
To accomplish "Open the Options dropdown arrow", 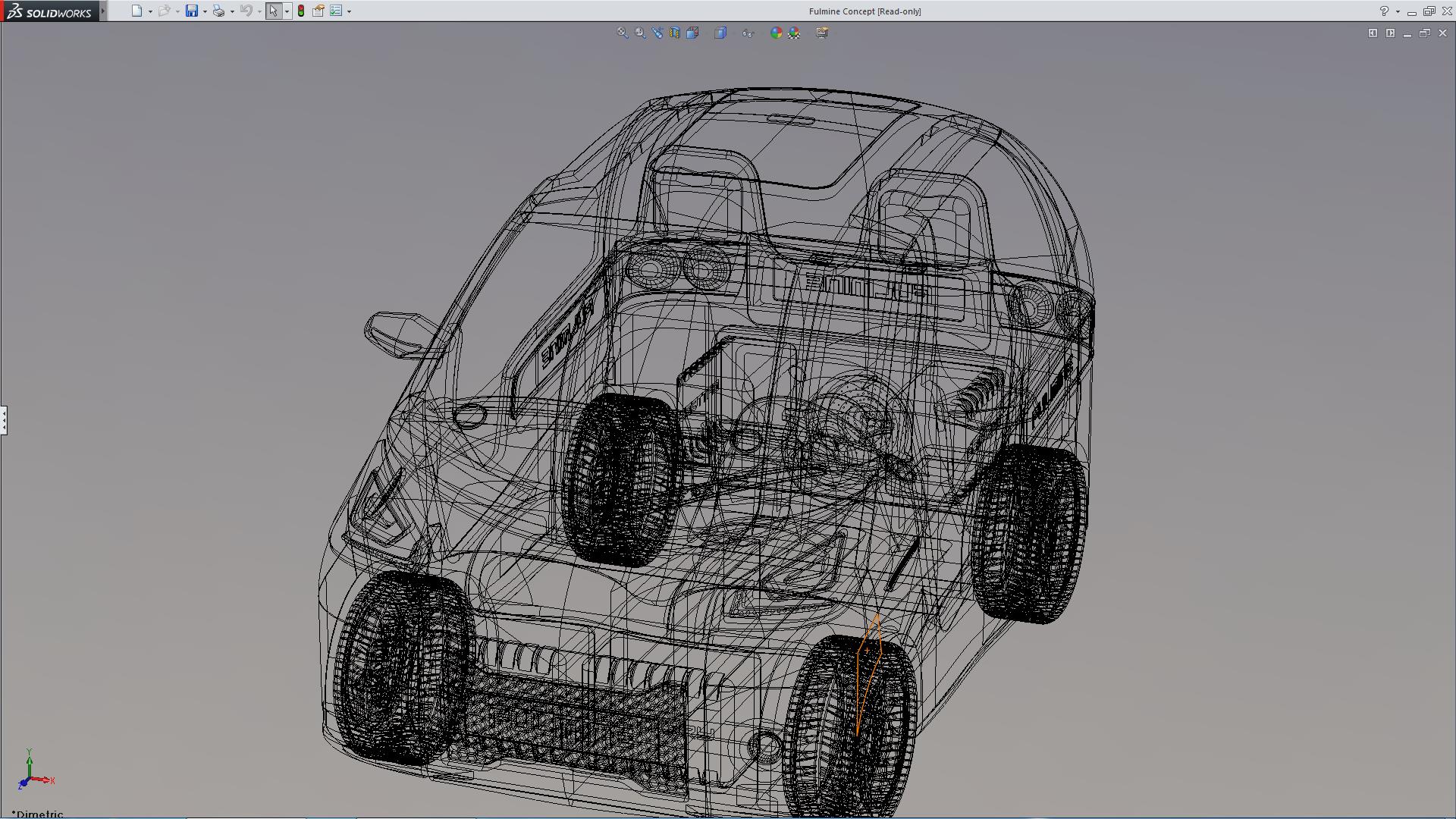I will pos(349,11).
